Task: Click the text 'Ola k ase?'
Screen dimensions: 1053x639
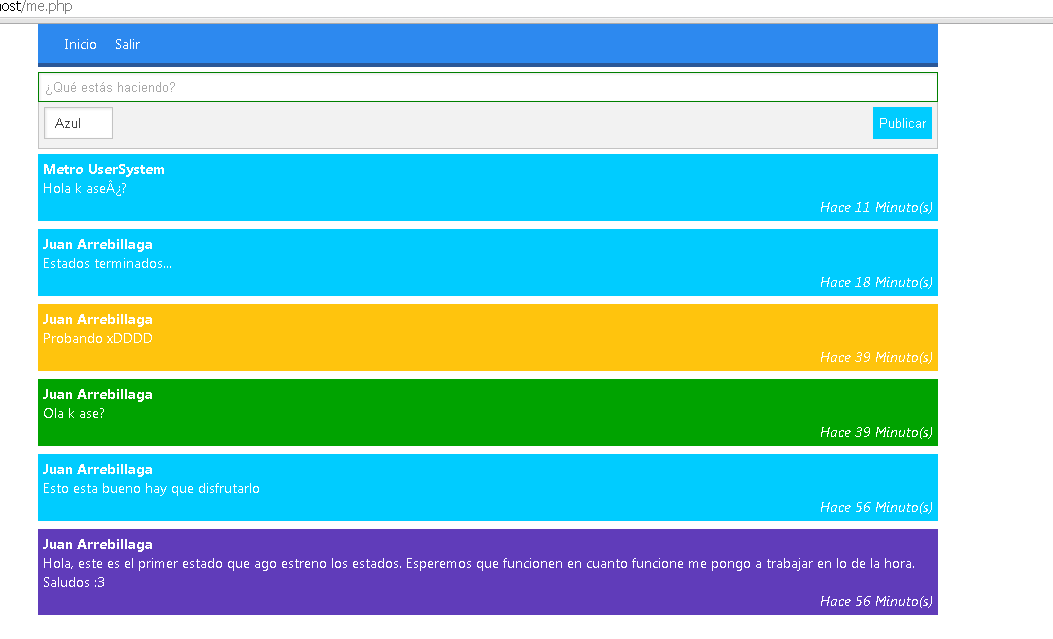Action: [x=74, y=413]
